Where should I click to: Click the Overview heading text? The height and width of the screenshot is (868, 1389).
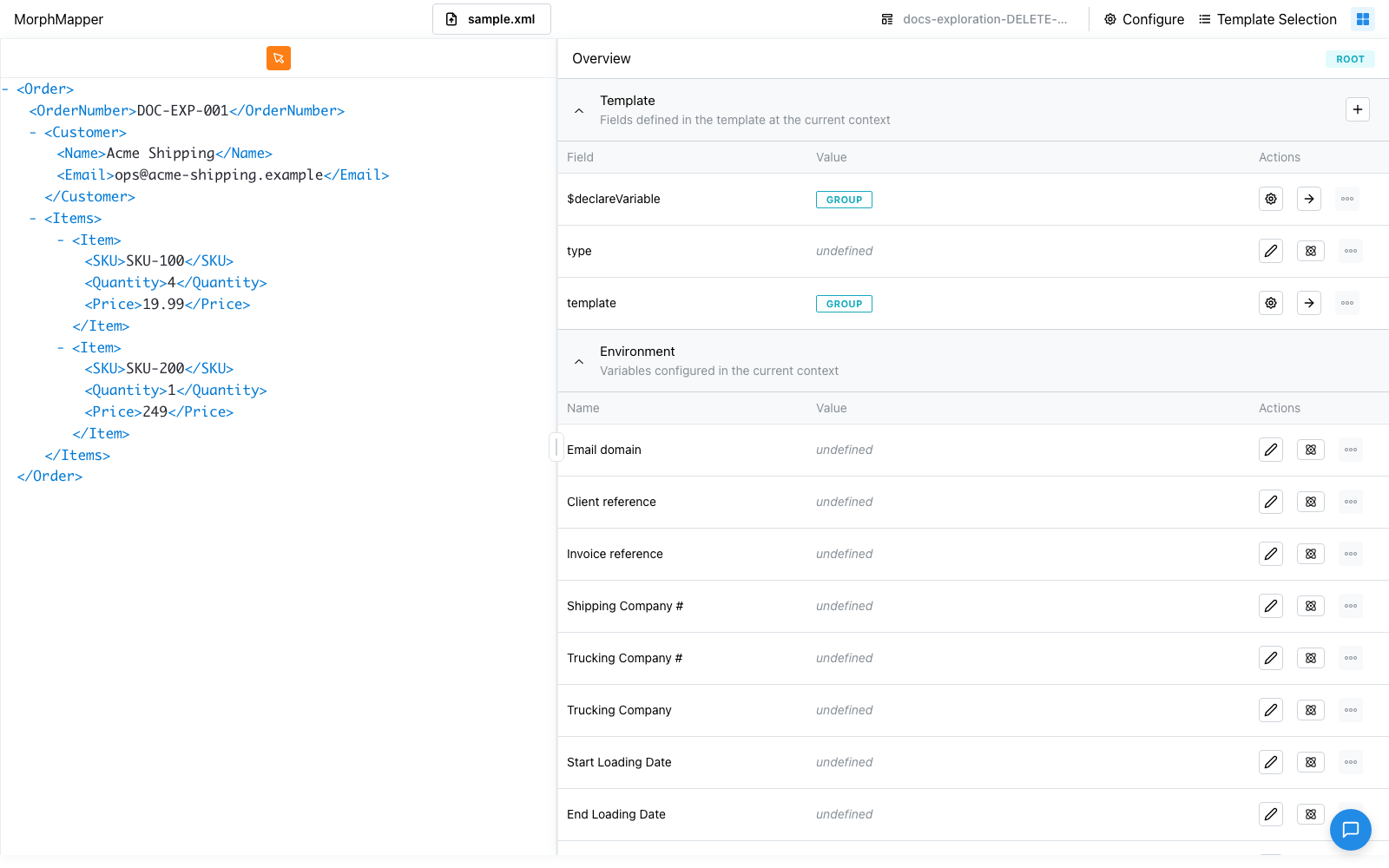[601, 58]
